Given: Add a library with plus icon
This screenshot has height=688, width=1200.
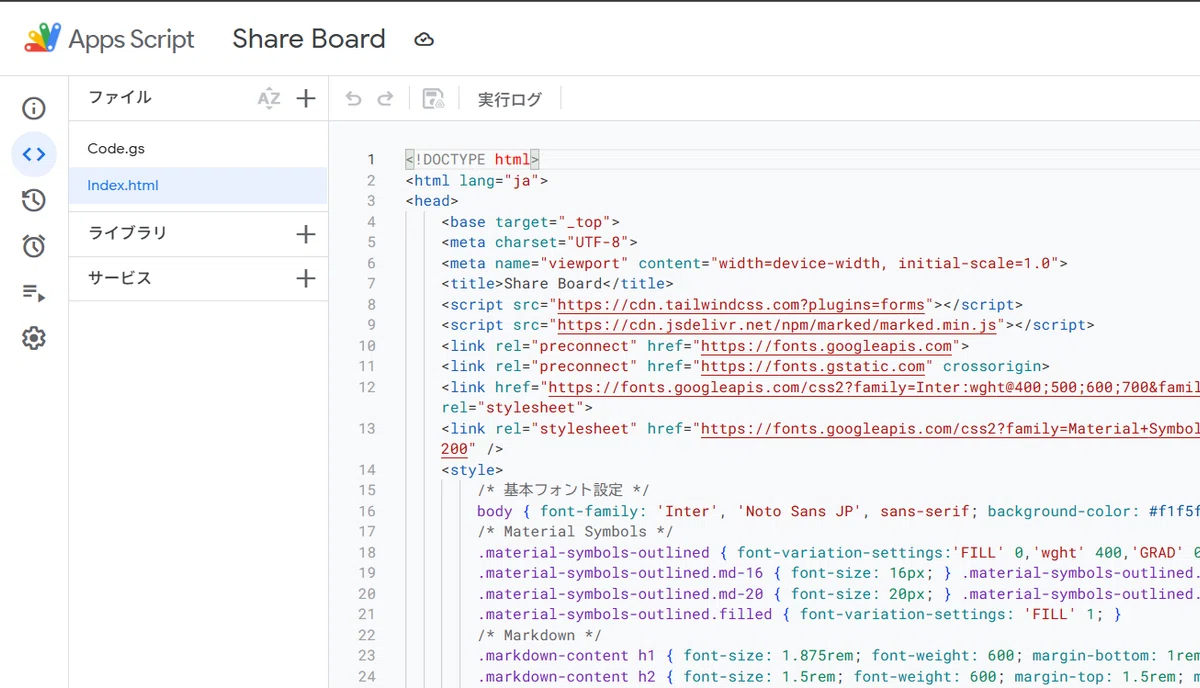Looking at the screenshot, I should pyautogui.click(x=306, y=234).
